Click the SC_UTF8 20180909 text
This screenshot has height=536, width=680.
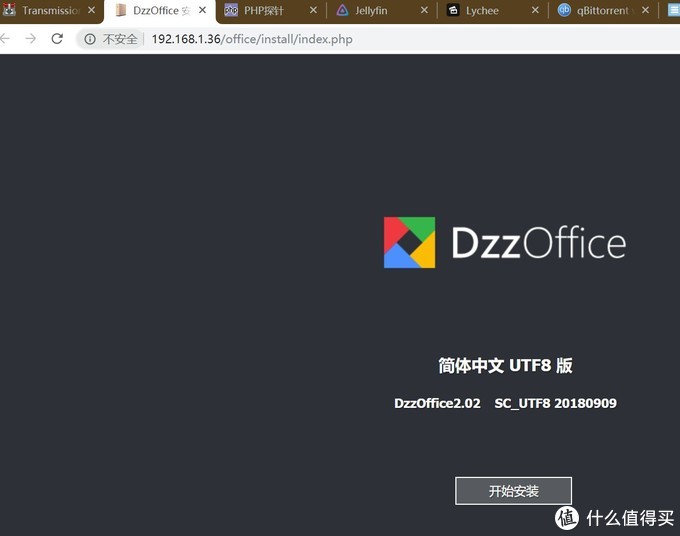point(556,403)
